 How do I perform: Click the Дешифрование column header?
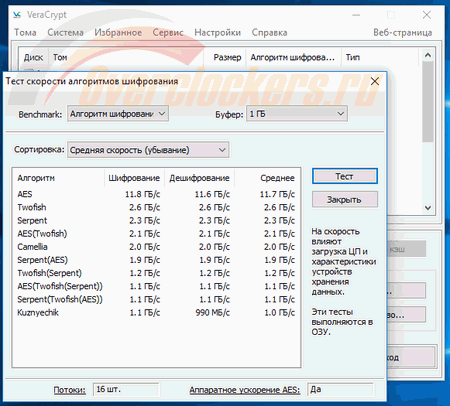199,178
